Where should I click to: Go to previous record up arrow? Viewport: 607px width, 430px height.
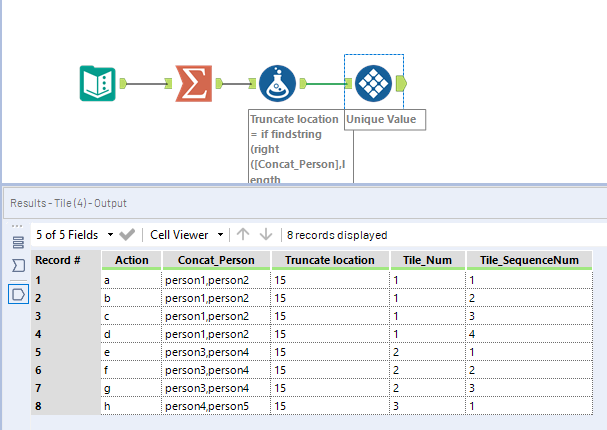click(243, 234)
